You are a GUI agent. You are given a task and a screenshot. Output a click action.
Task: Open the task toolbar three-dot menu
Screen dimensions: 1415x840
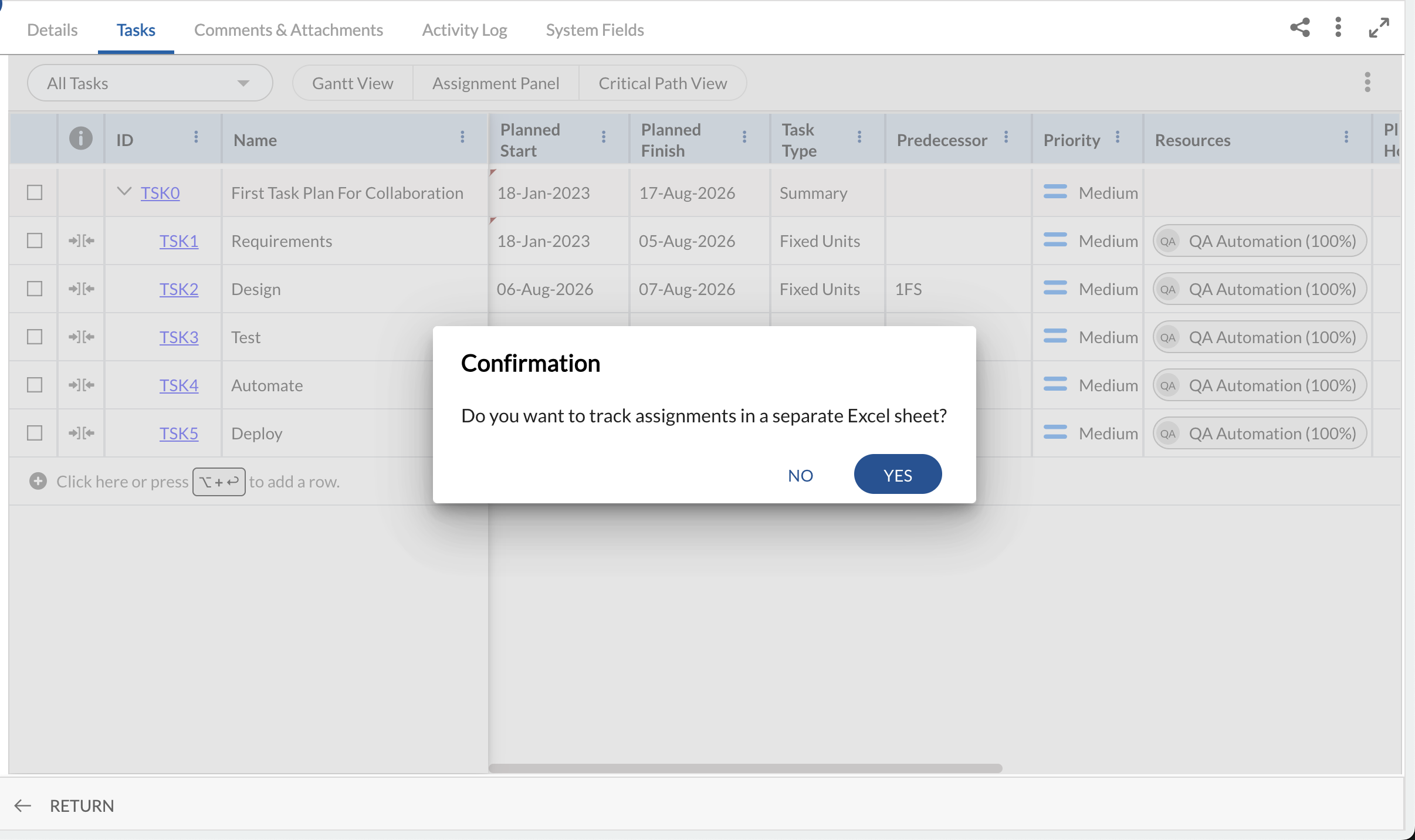(1367, 83)
